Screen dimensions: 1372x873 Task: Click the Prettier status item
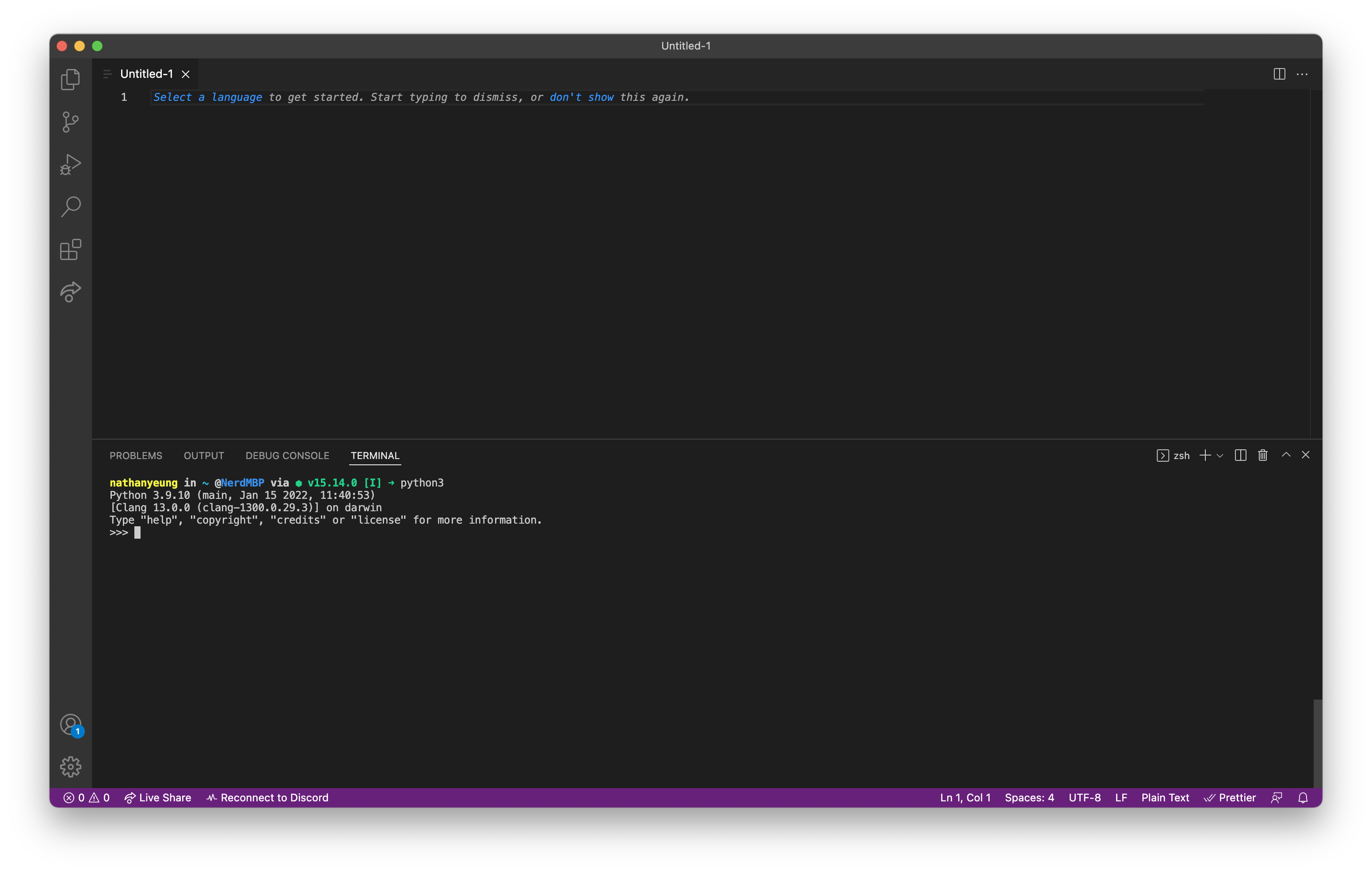(x=1230, y=798)
